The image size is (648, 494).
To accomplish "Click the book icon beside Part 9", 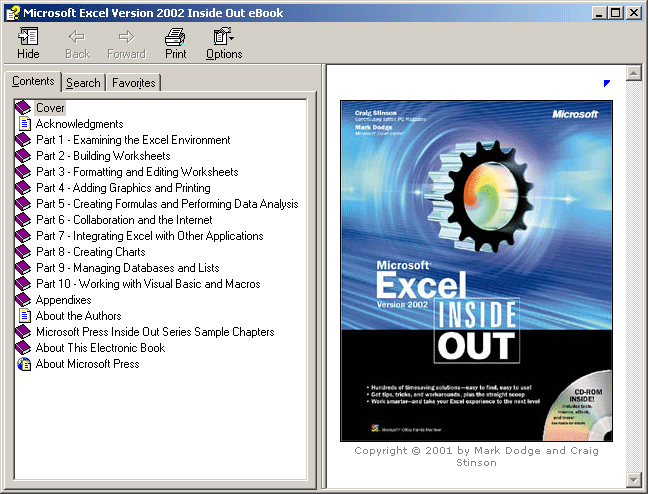I will 23,268.
